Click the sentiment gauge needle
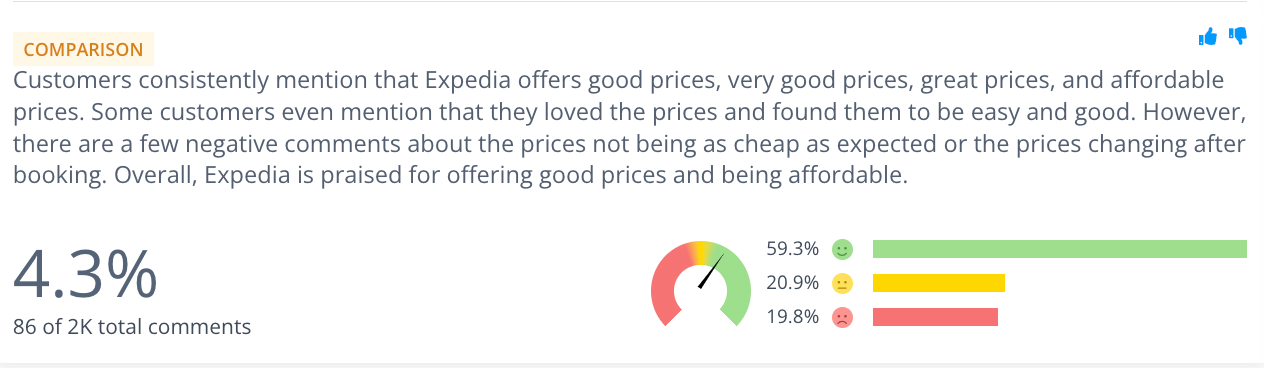 click(711, 270)
